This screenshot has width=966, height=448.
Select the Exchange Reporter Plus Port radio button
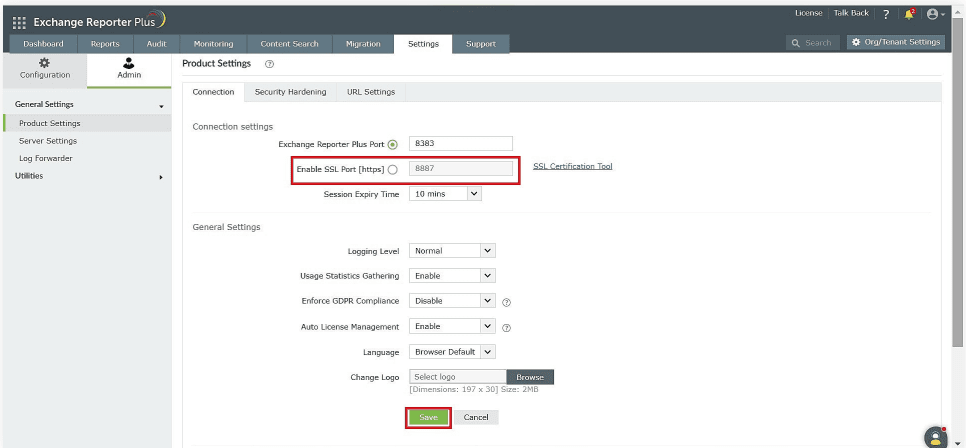(392, 144)
